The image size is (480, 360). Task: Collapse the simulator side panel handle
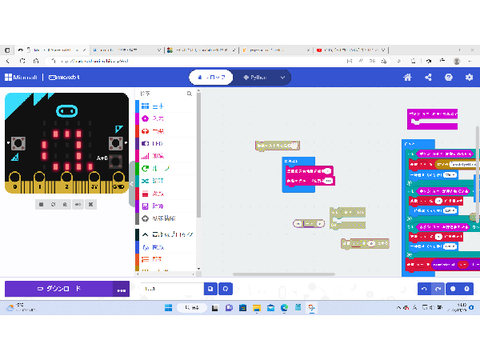(132, 184)
